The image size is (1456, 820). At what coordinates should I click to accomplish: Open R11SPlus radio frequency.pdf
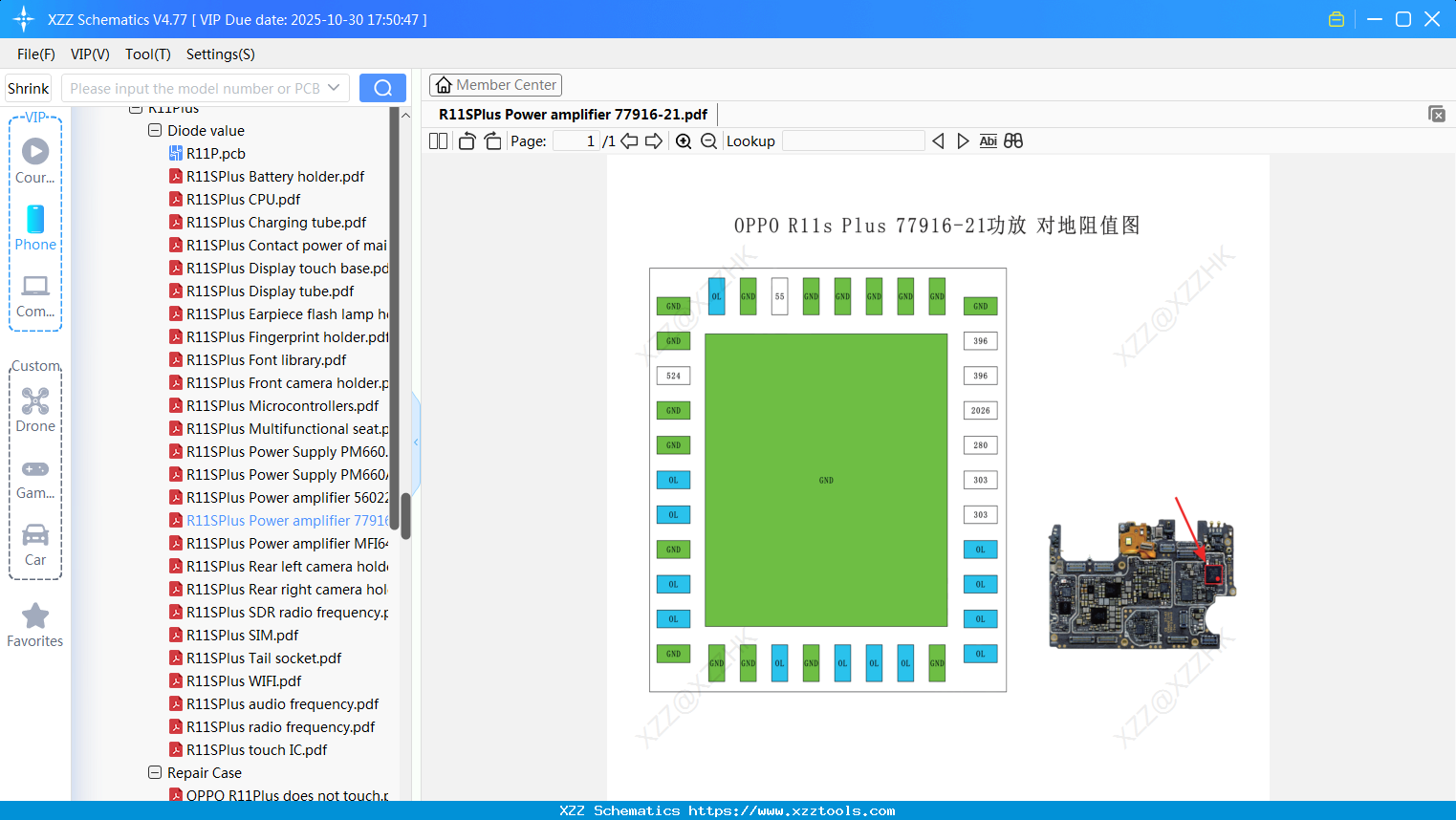(x=280, y=726)
